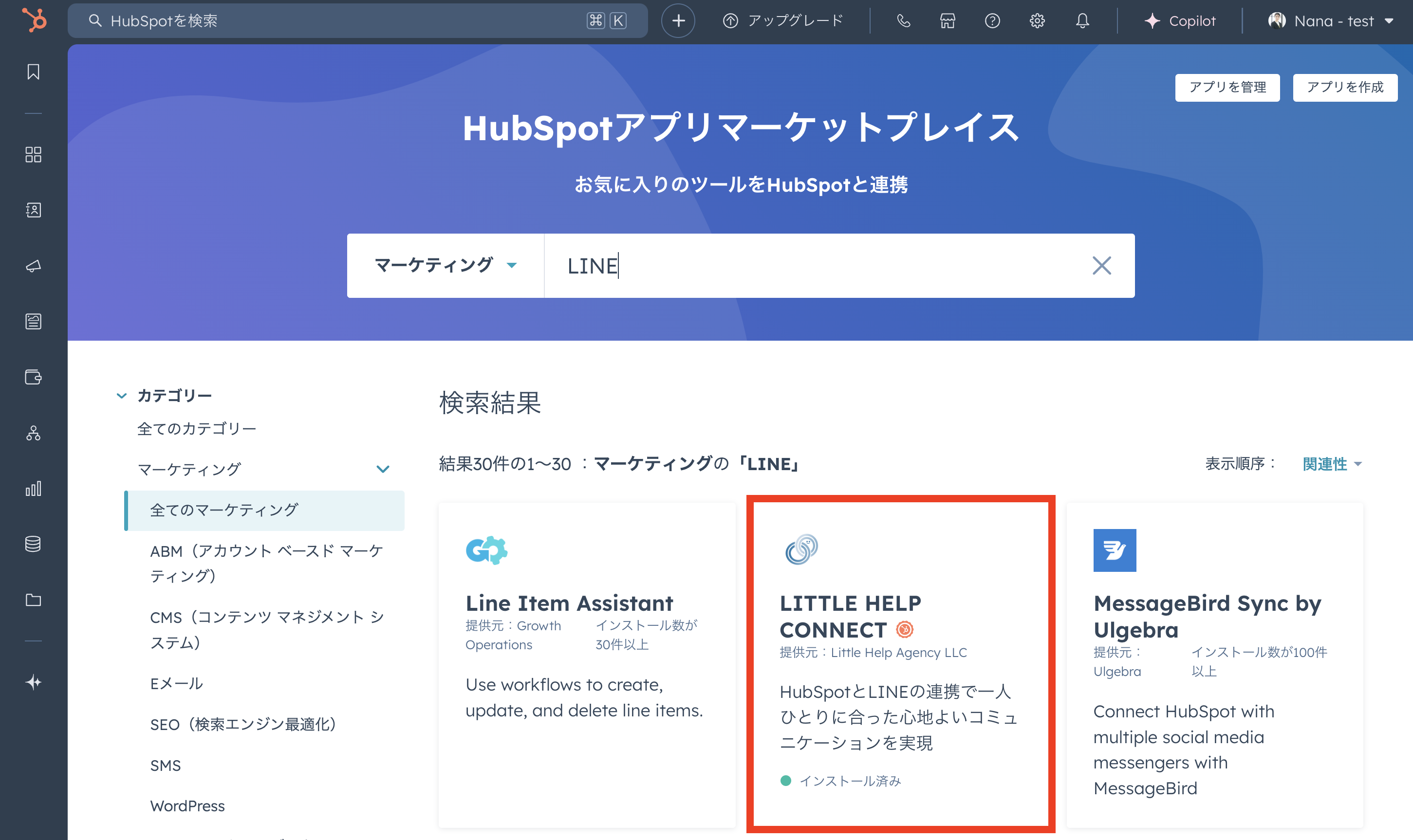Open the reporting bar chart sidebar icon

tap(34, 489)
